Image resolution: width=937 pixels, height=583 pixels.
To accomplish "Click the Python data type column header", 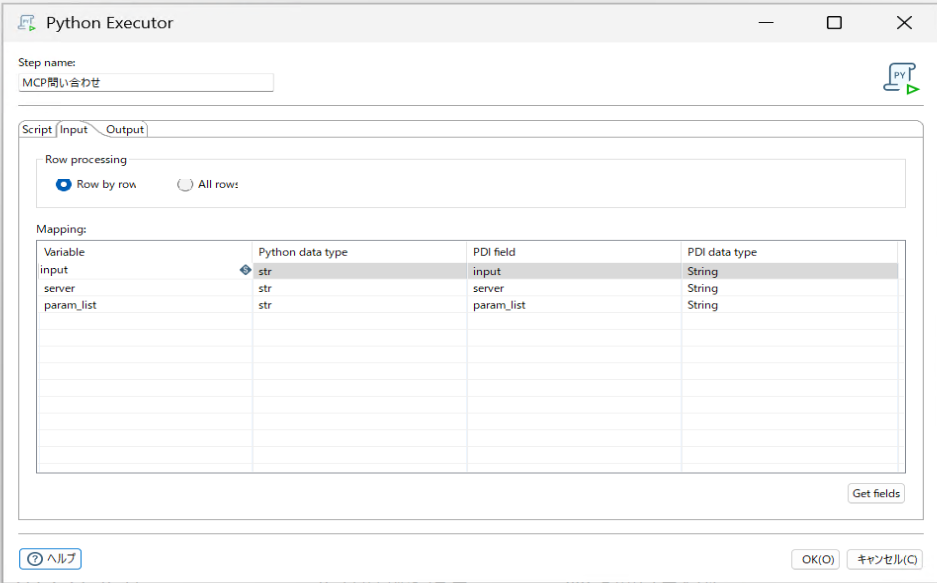I will click(360, 252).
